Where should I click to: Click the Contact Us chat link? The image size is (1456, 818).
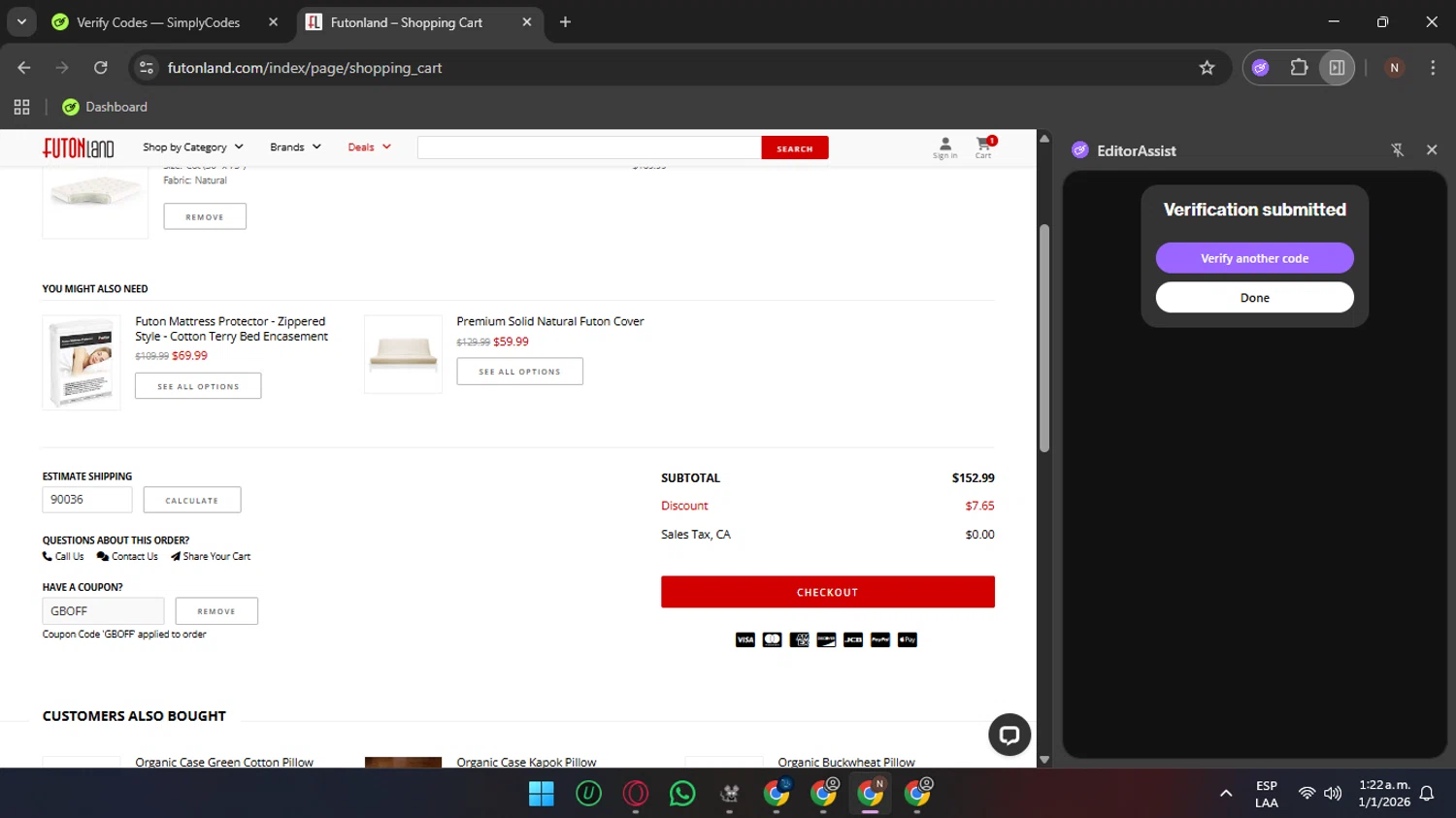pyautogui.click(x=127, y=556)
